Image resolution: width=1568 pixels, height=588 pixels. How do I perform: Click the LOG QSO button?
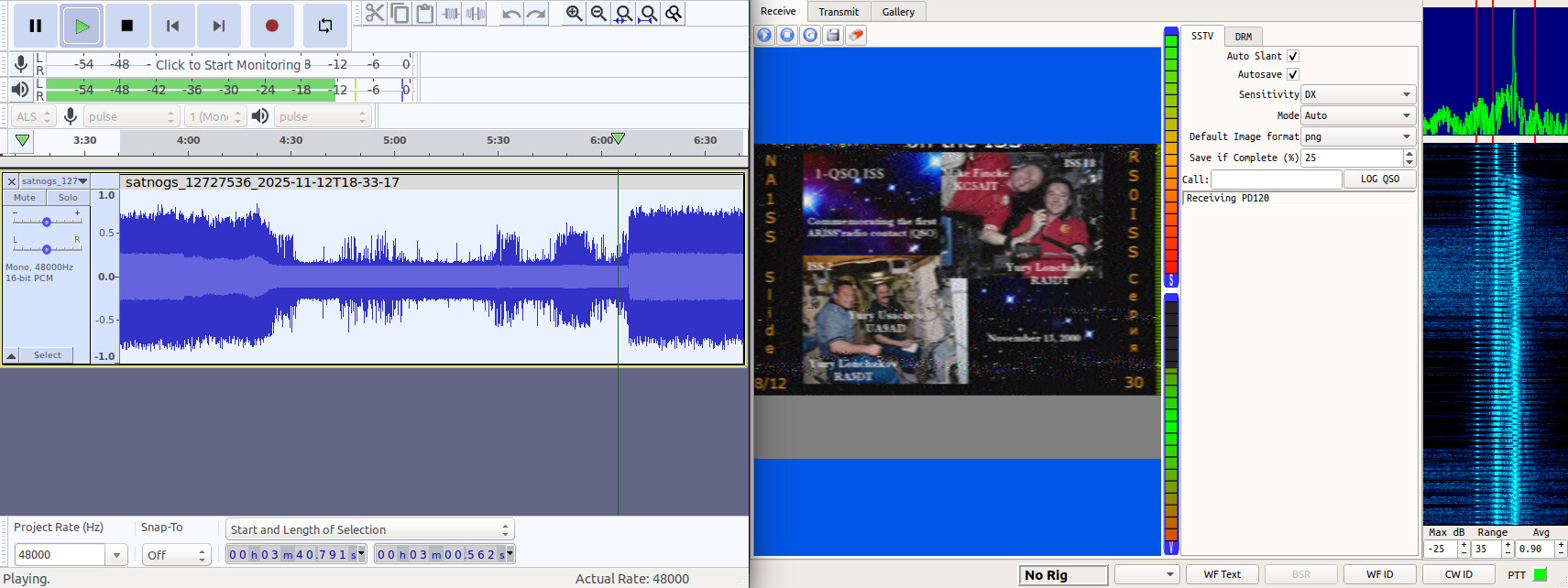pyautogui.click(x=1379, y=180)
